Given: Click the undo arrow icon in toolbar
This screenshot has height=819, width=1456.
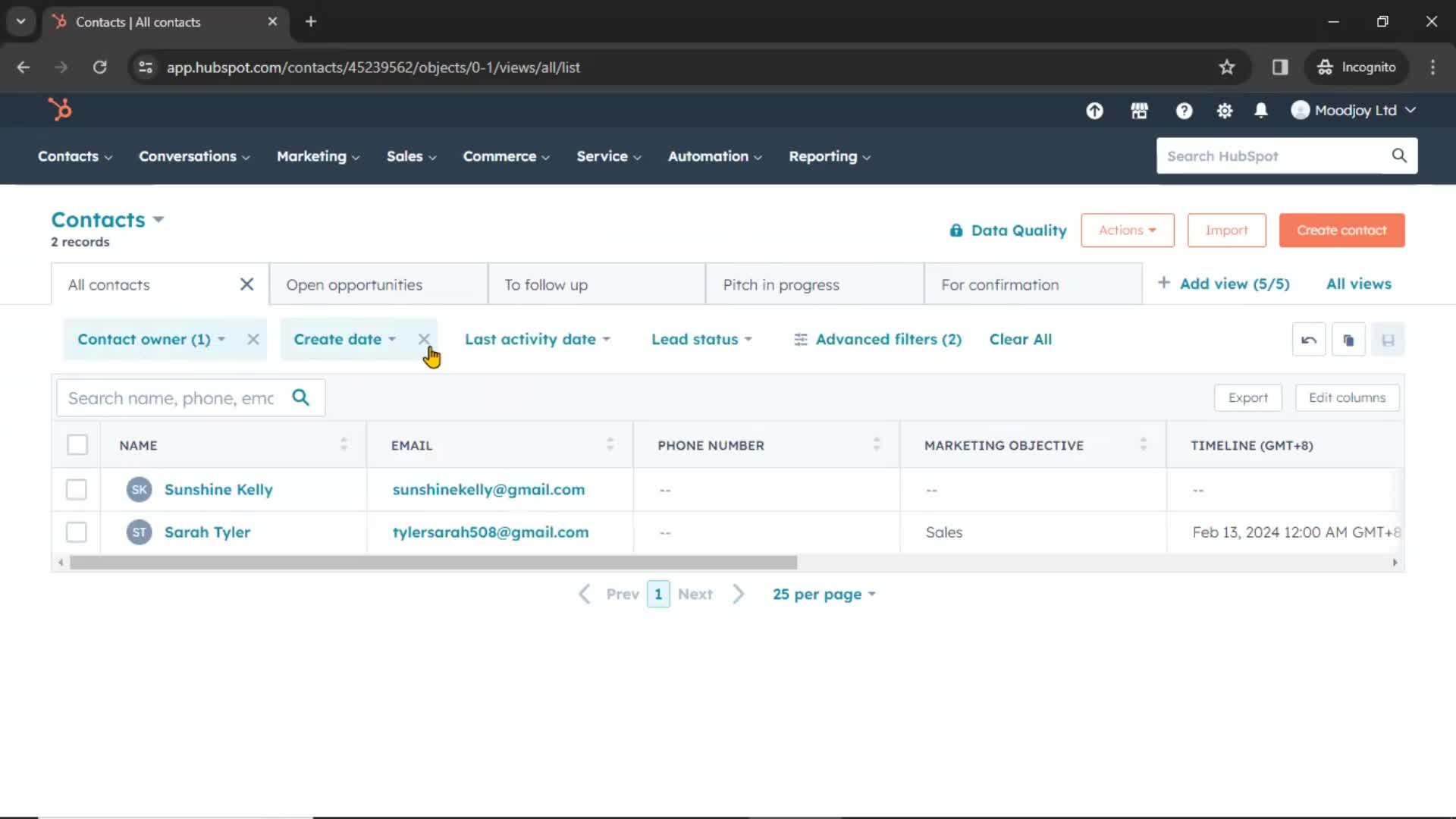Looking at the screenshot, I should tap(1309, 340).
